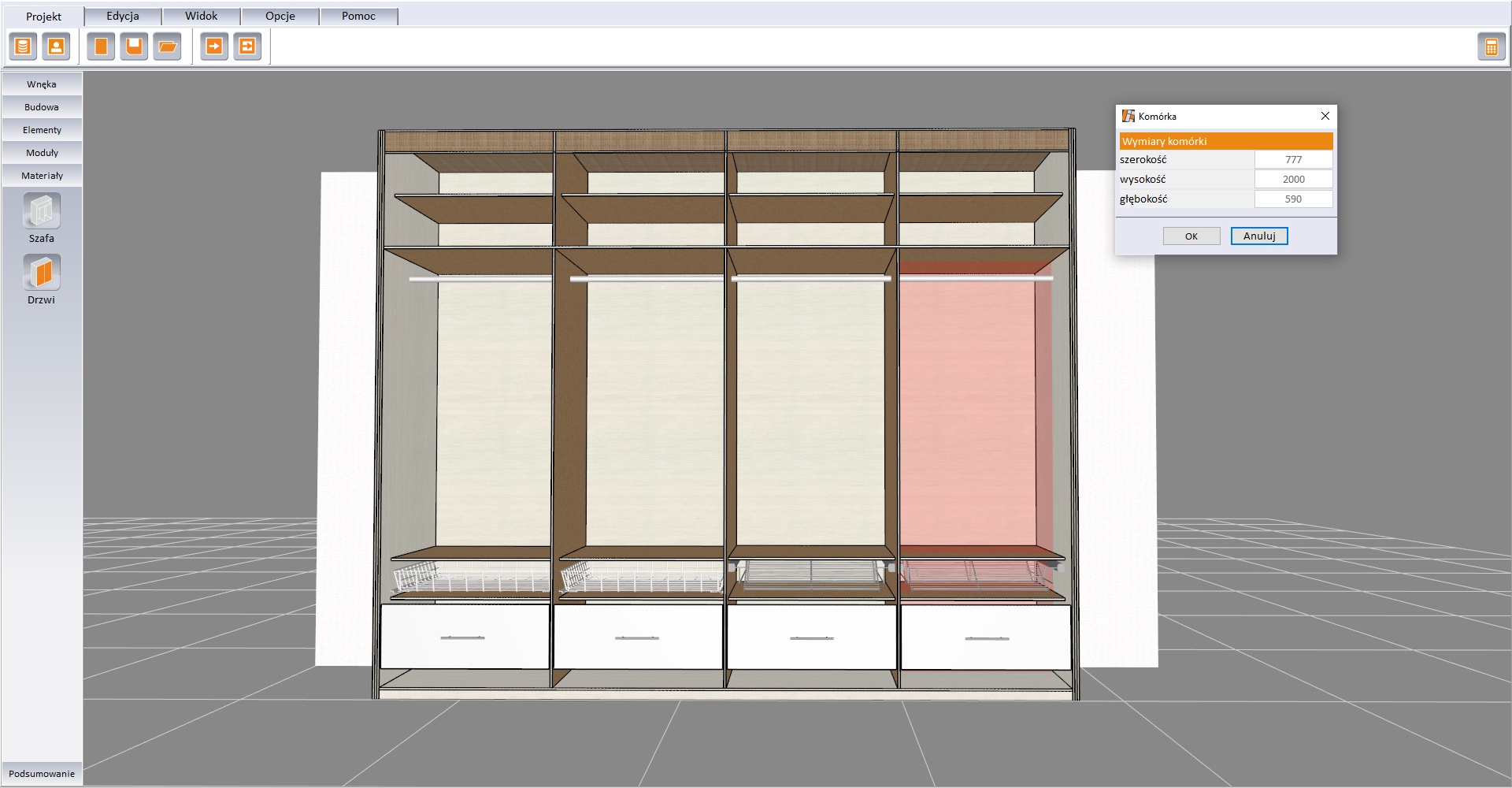Expand the Wnęka side panel section

[42, 84]
